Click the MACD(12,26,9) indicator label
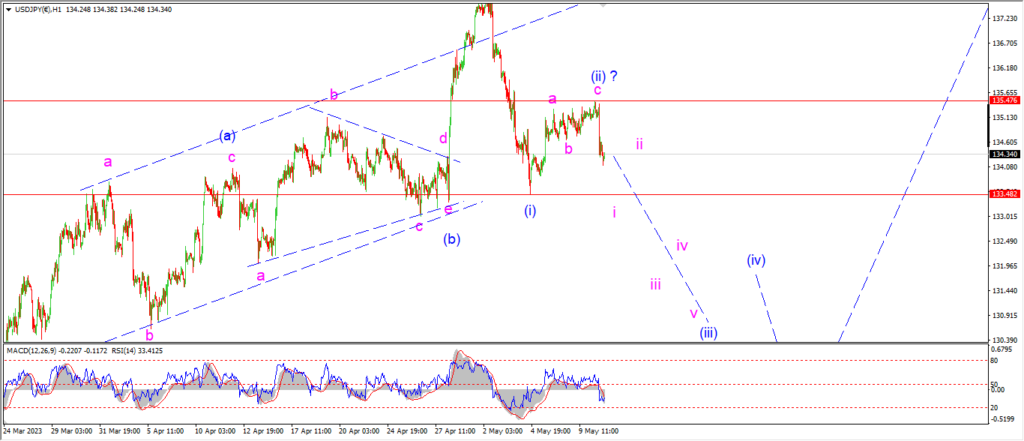The image size is (1024, 441). point(31,351)
